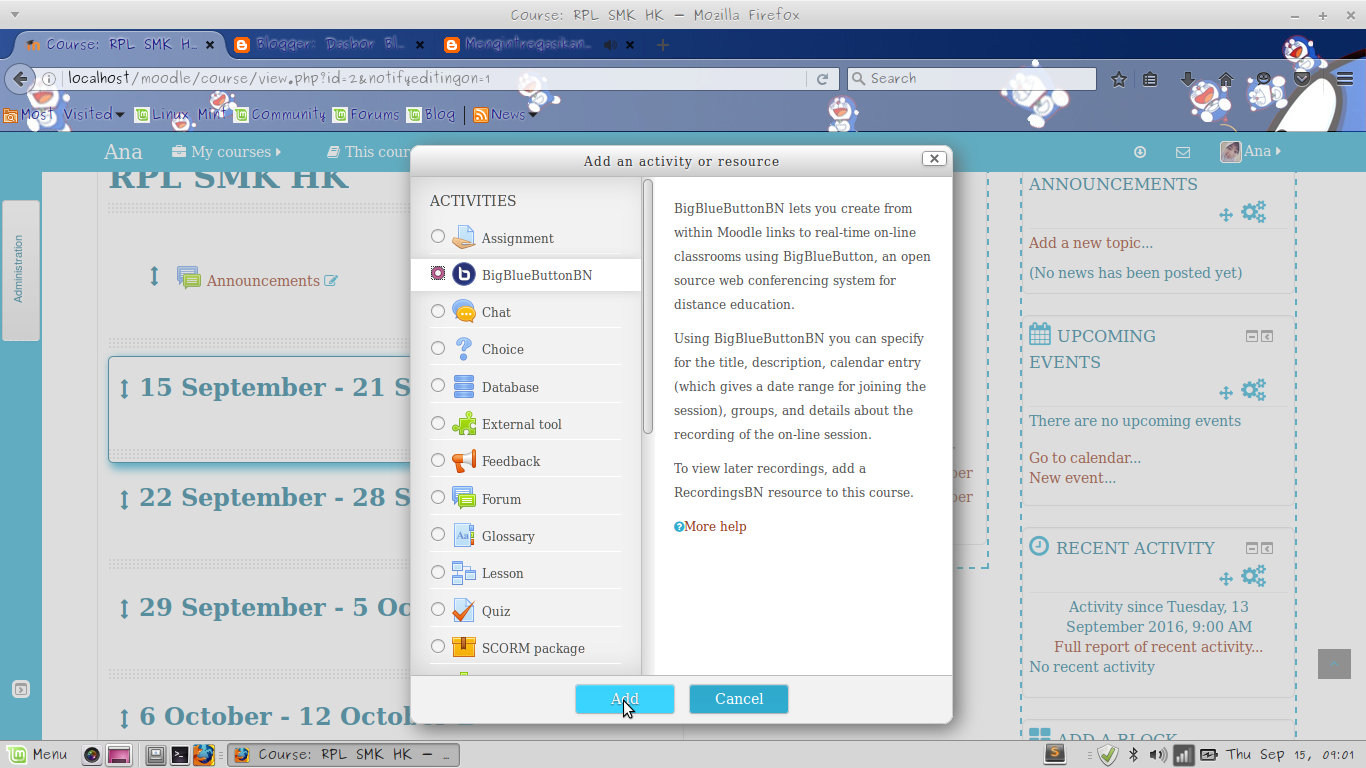Open Go to calendar link
The width and height of the screenshot is (1366, 768).
tap(1085, 458)
